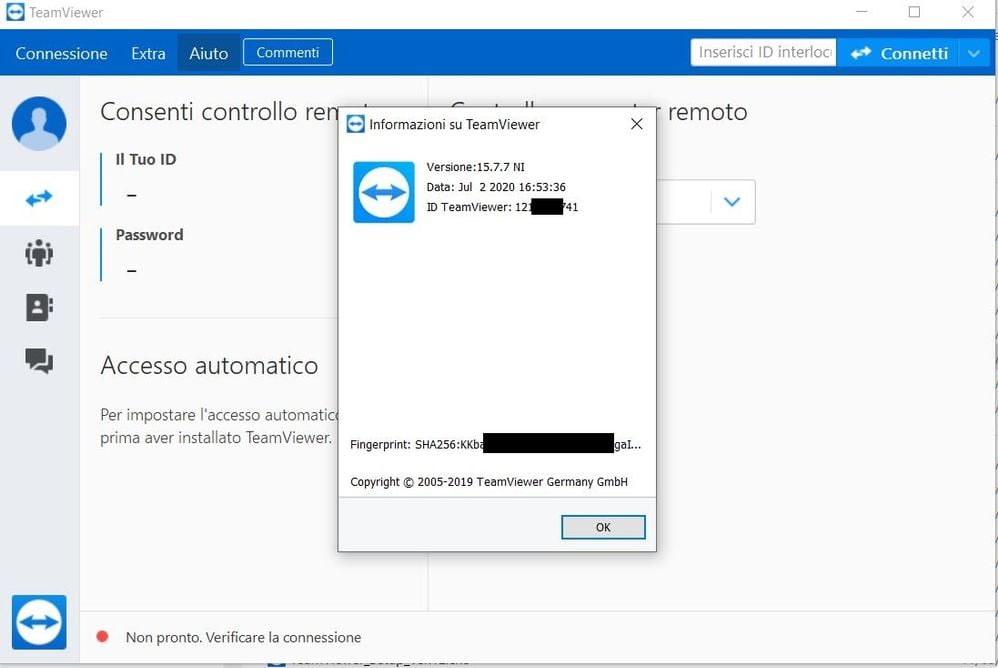Click the small logo in dialog title bar

pyautogui.click(x=356, y=124)
